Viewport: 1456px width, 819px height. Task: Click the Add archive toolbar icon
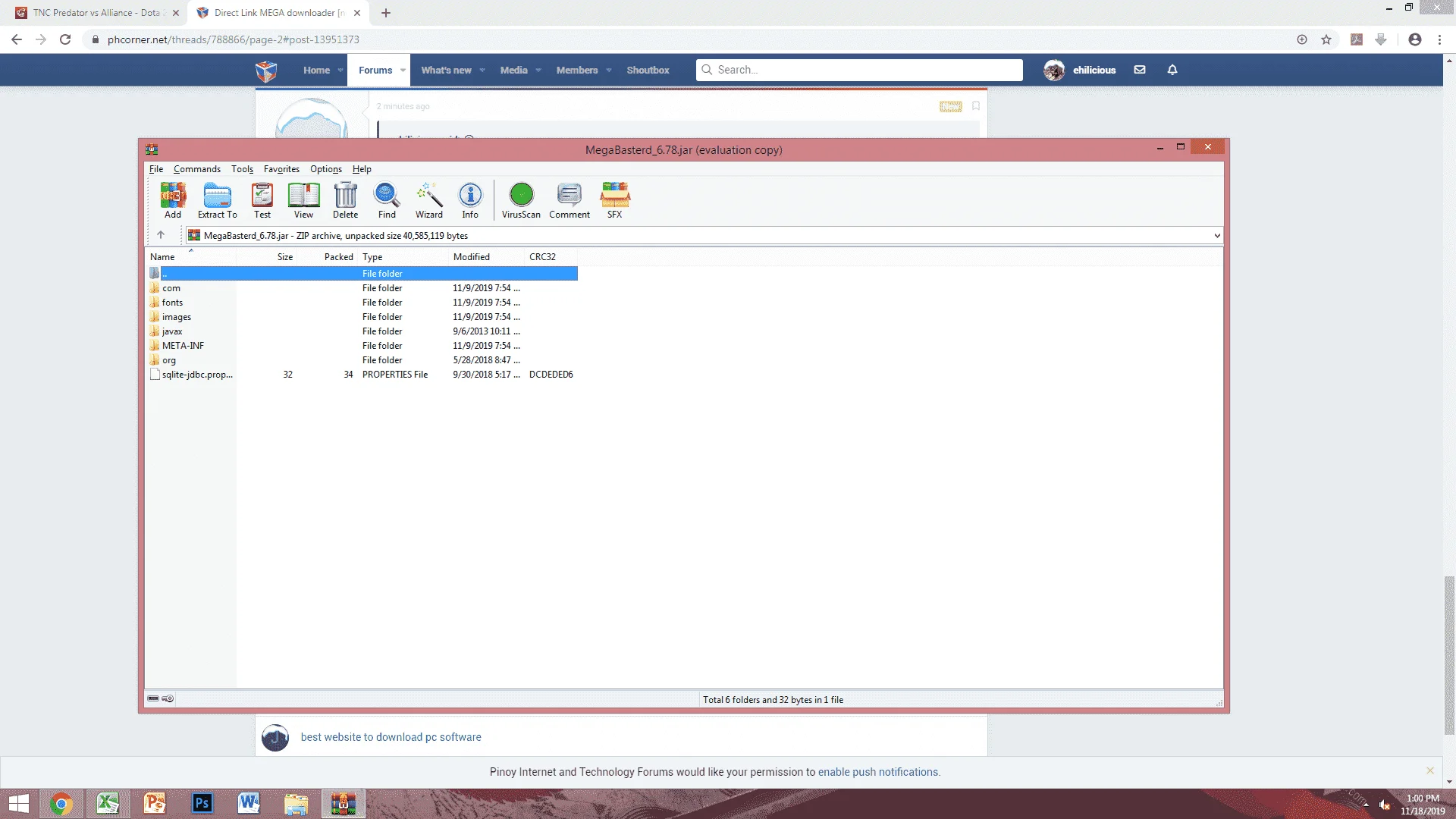(173, 200)
